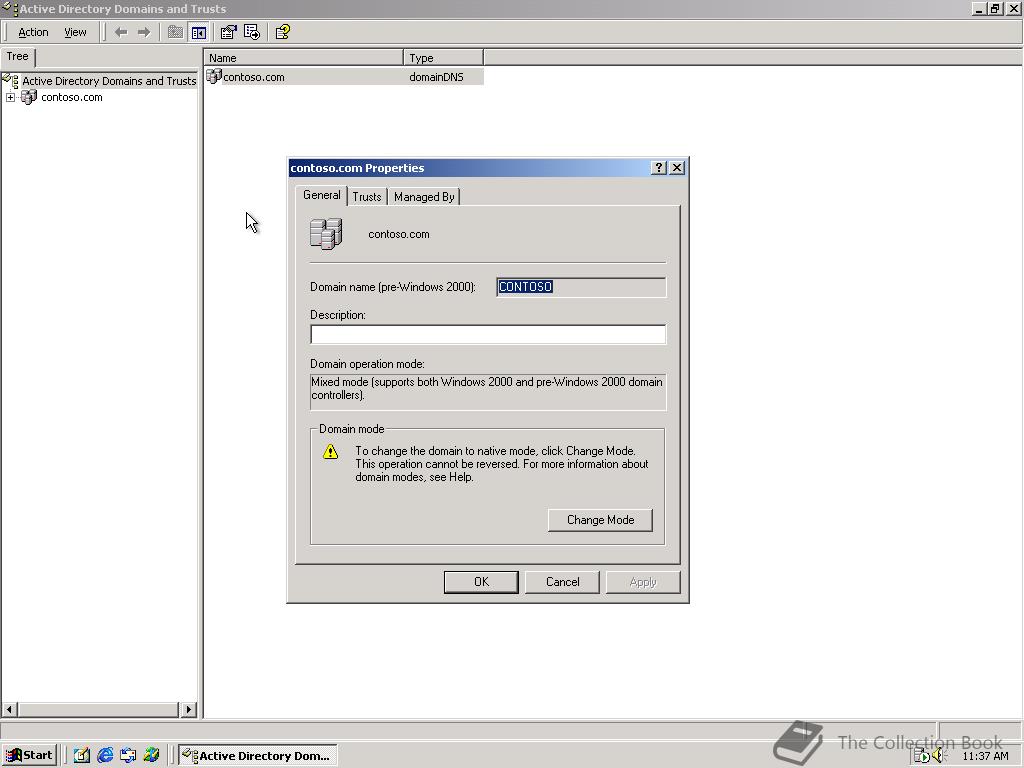Click the Type column header
The height and width of the screenshot is (768, 1024).
coord(443,58)
